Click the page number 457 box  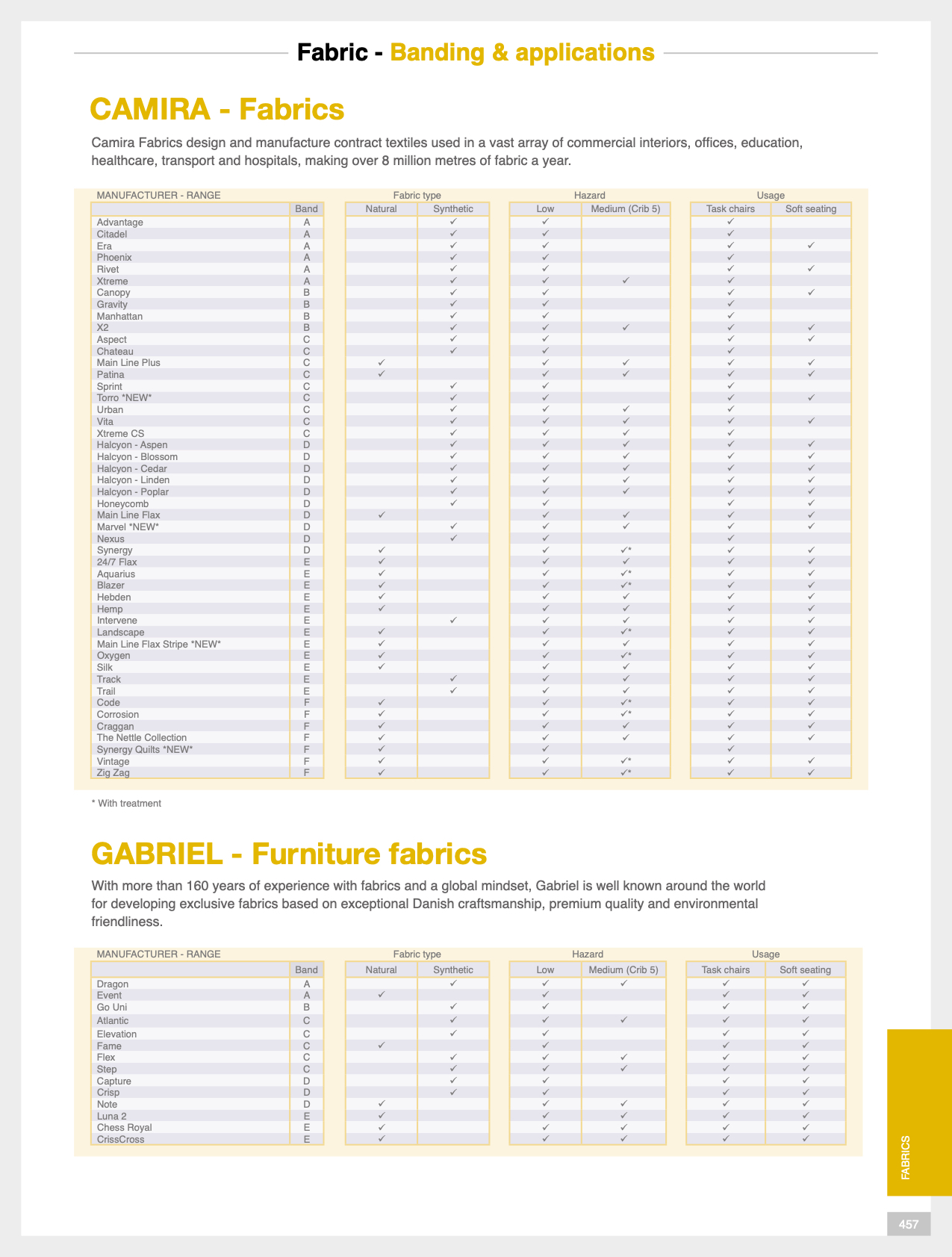coord(908,1223)
